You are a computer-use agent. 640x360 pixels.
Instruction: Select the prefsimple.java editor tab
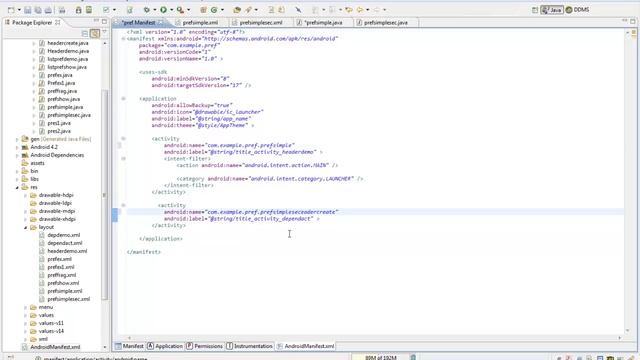[323, 23]
